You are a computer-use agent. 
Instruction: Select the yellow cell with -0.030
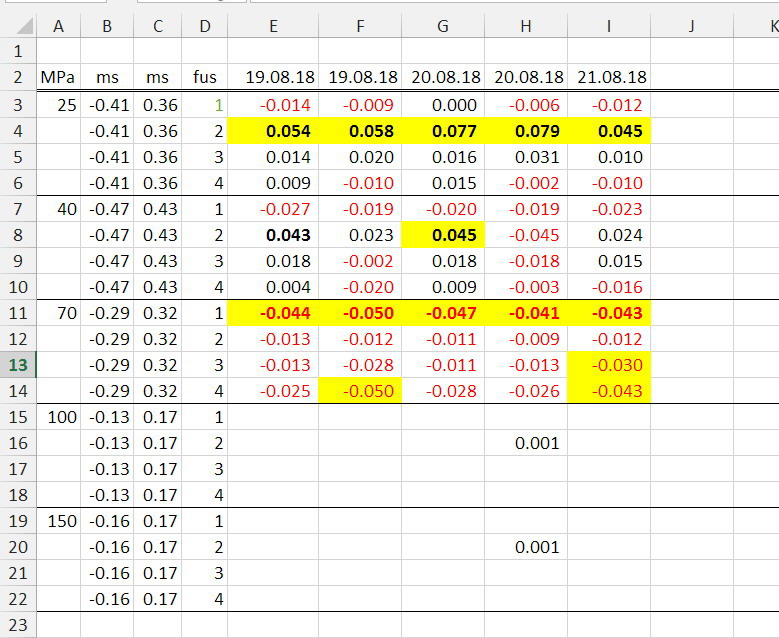pyautogui.click(x=609, y=365)
